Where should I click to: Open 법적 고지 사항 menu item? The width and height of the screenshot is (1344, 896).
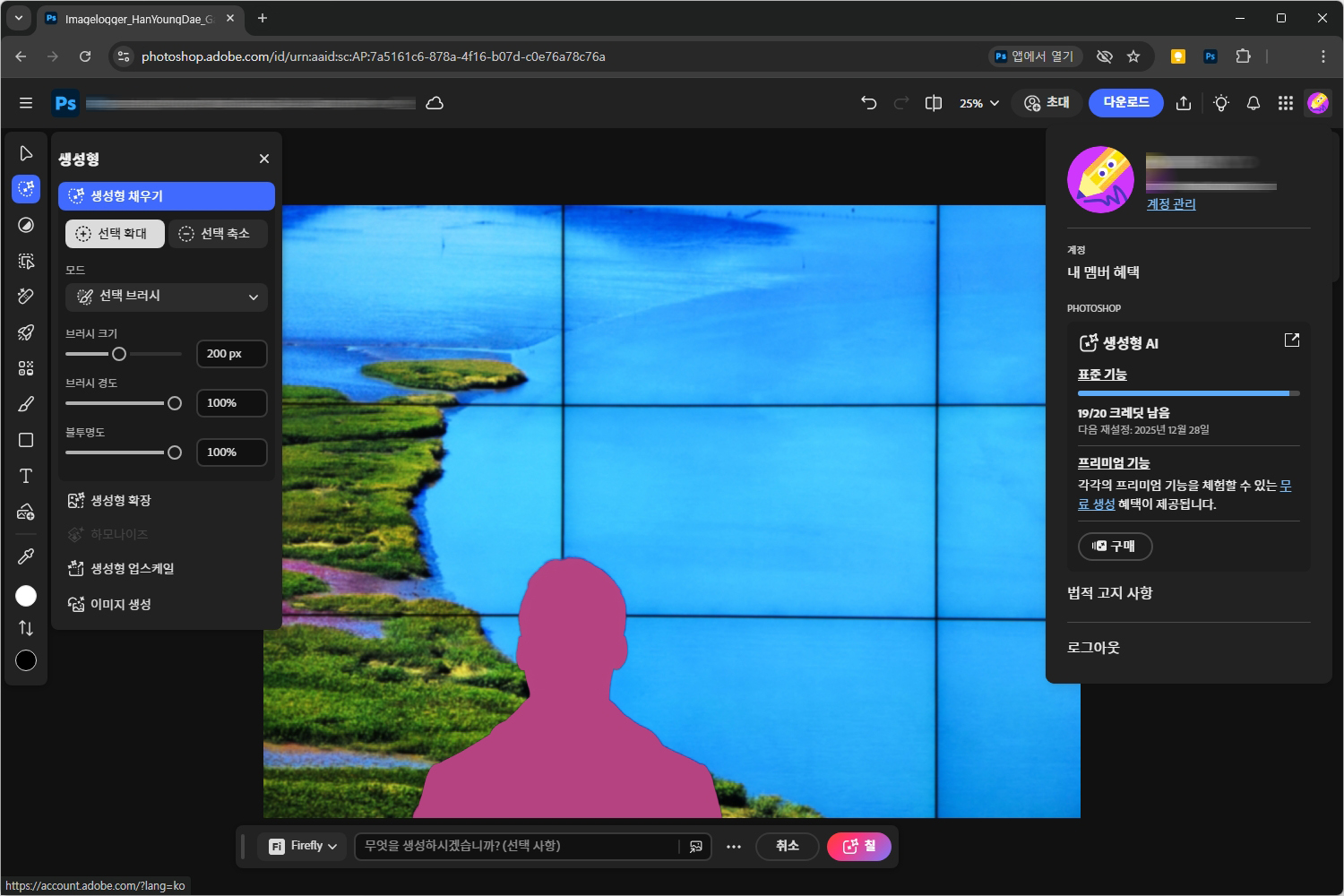(x=1109, y=593)
